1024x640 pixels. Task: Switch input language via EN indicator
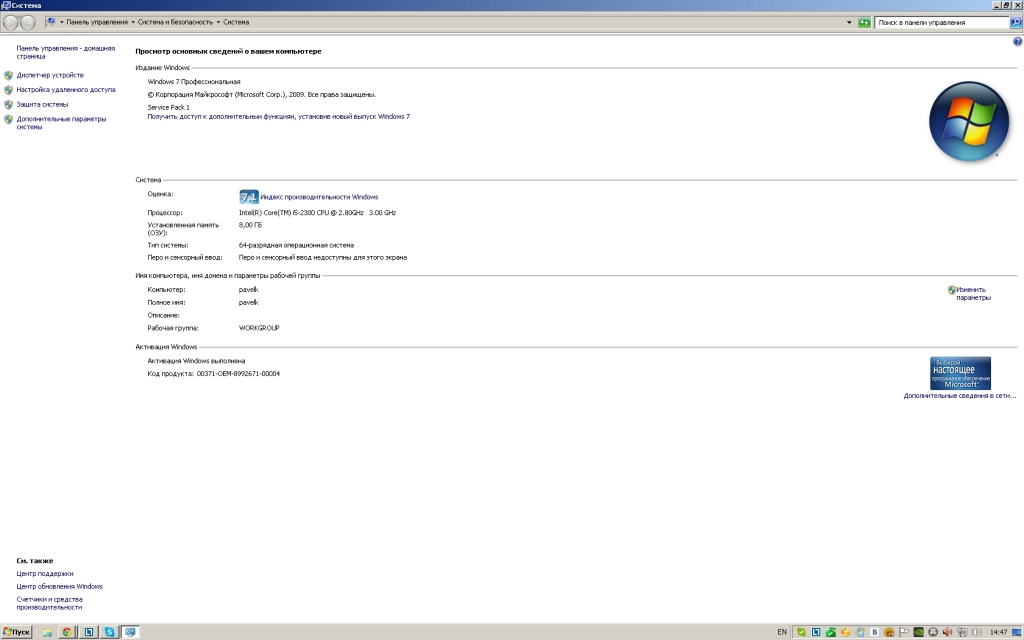point(782,632)
